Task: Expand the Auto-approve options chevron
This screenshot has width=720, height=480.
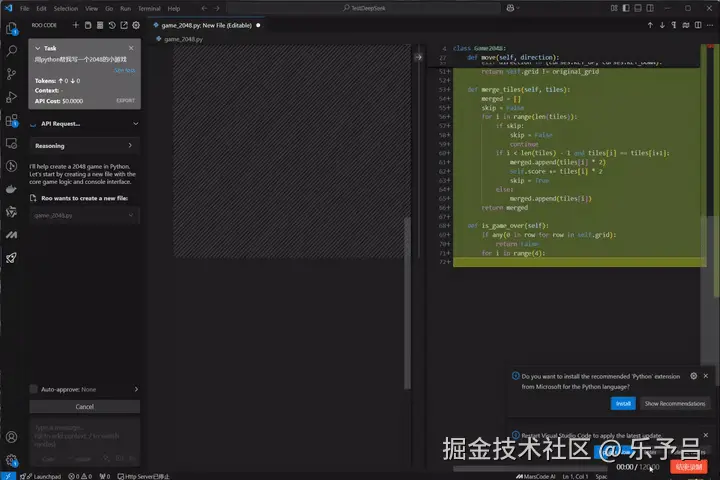Action: coord(136,389)
